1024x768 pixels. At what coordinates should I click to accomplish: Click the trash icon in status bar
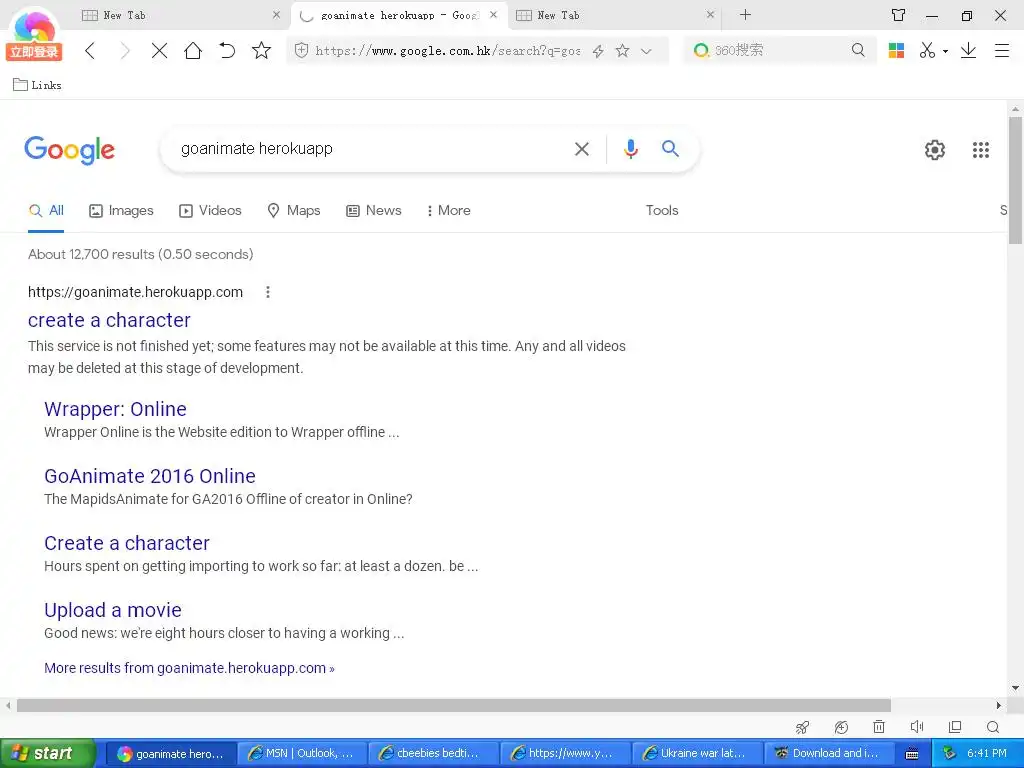tap(879, 726)
